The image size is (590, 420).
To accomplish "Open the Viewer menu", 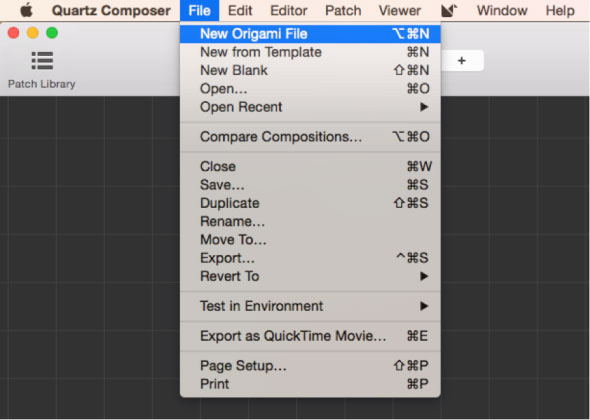I will tap(400, 11).
